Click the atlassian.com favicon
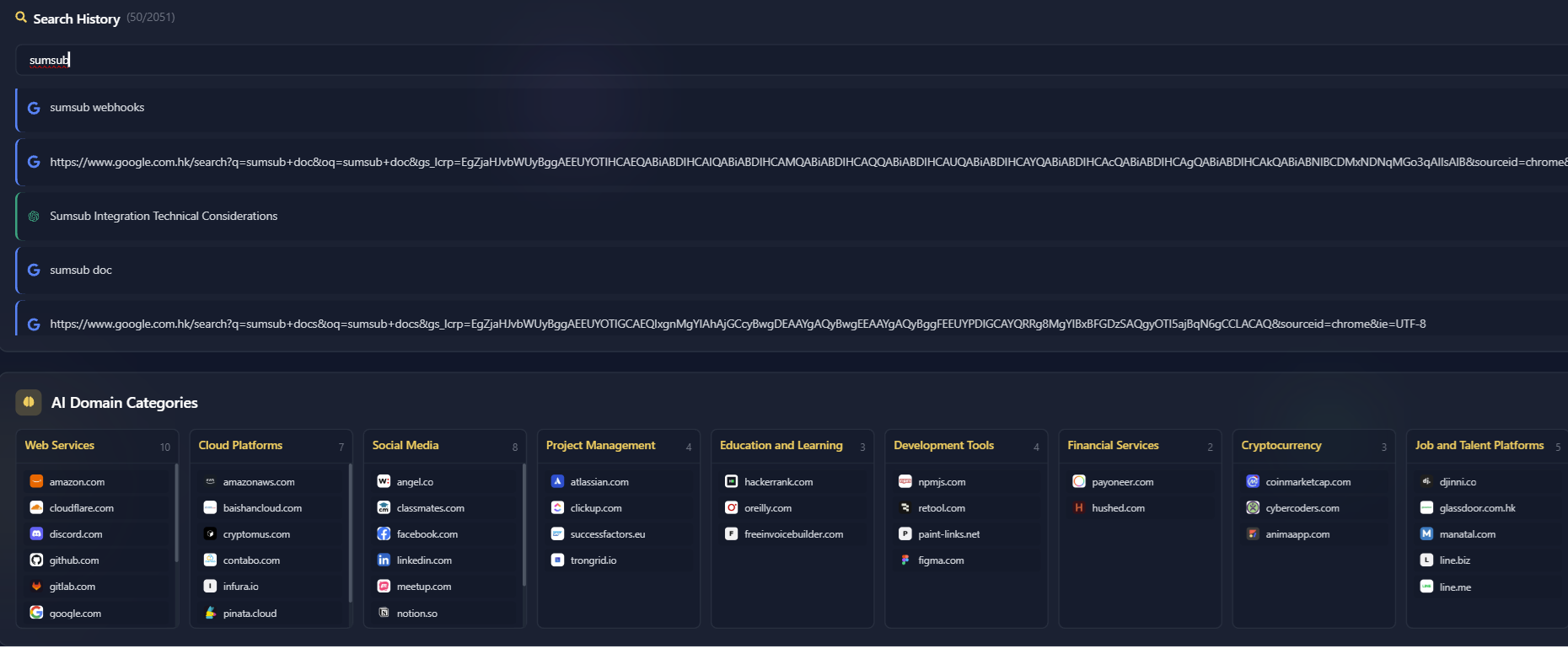This screenshot has height=654, width=1568. pyautogui.click(x=557, y=481)
